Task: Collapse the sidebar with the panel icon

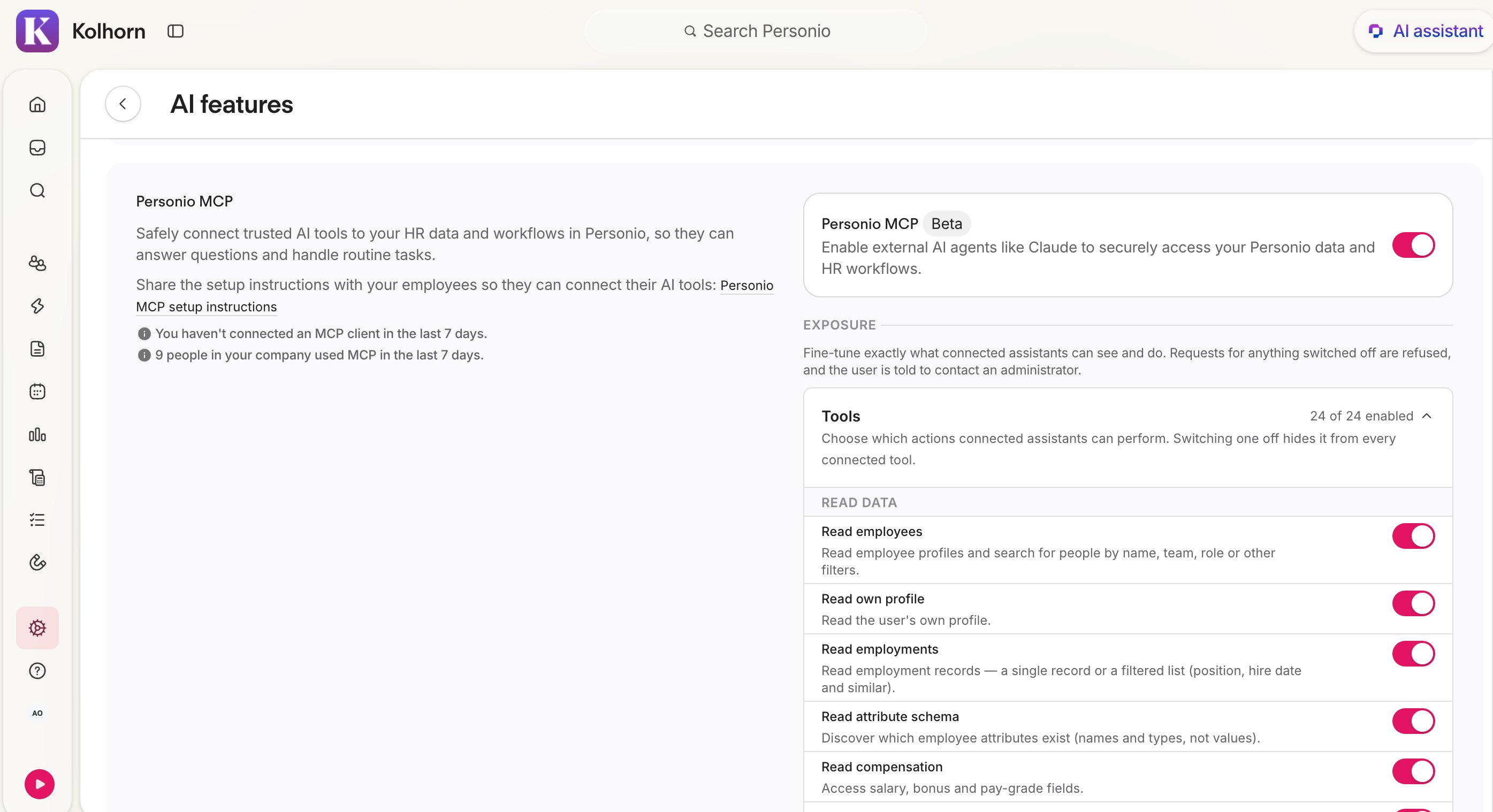Action: tap(175, 30)
